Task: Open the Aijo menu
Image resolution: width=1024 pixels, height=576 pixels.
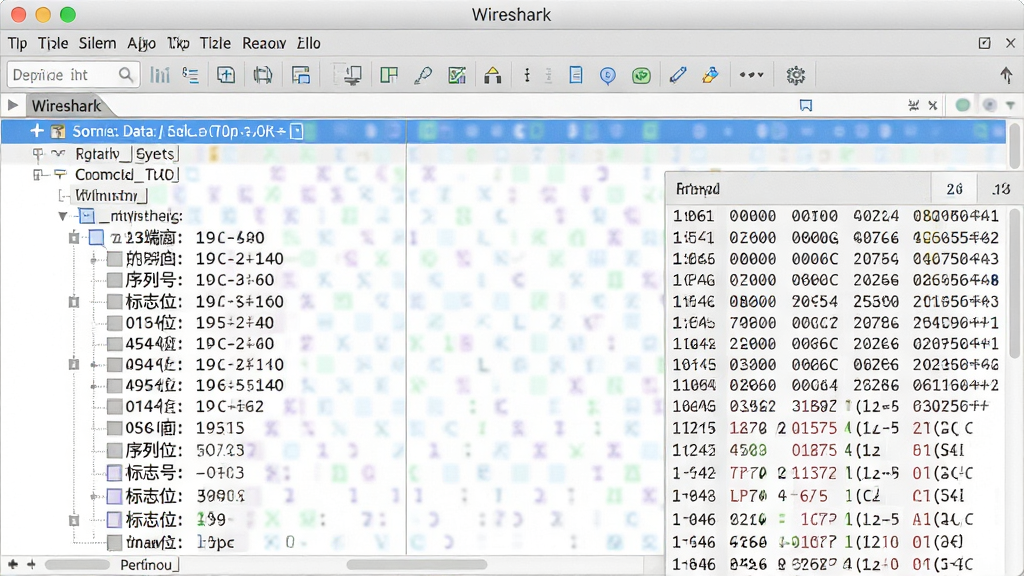Action: pos(141,43)
